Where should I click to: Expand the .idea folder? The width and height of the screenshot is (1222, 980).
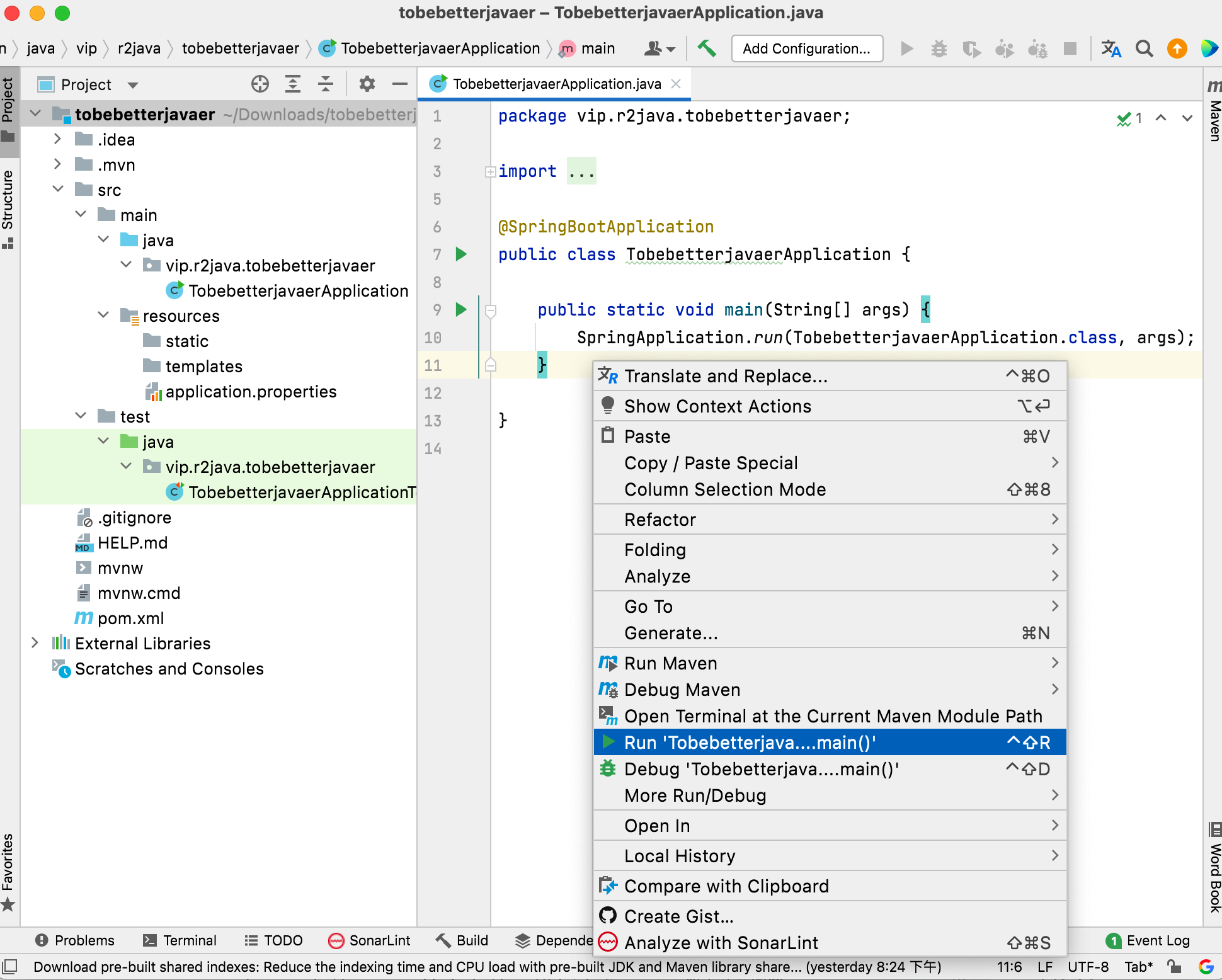57,139
